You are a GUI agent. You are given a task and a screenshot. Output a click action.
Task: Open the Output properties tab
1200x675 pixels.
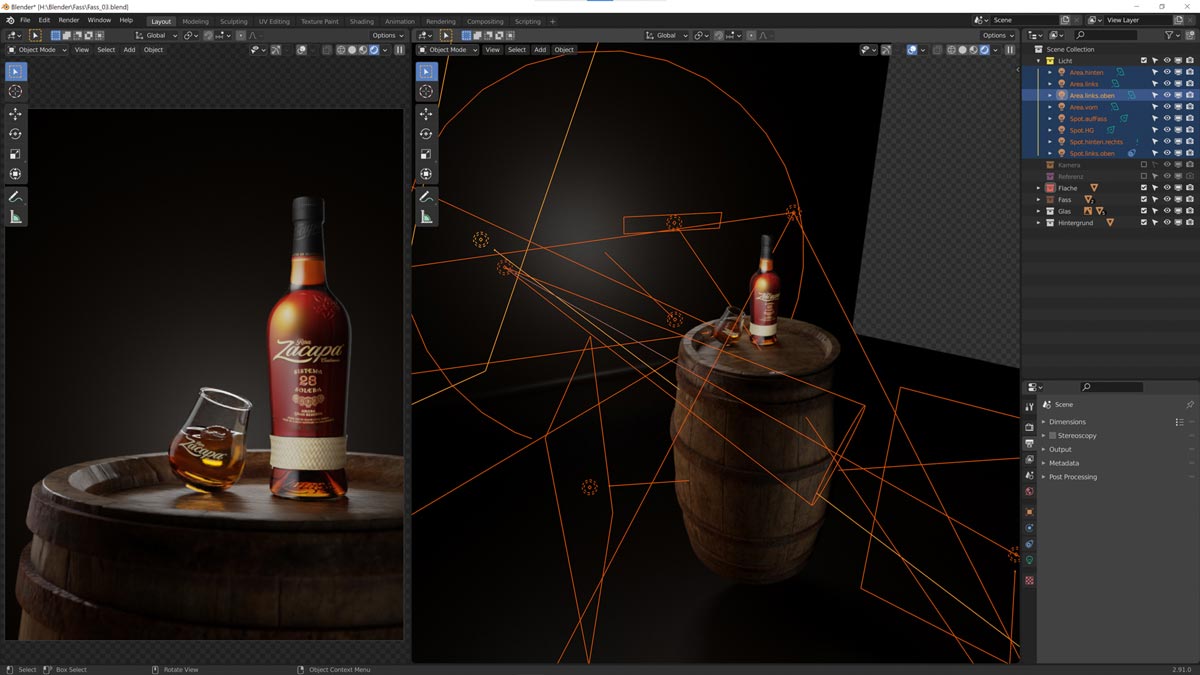(x=1029, y=443)
